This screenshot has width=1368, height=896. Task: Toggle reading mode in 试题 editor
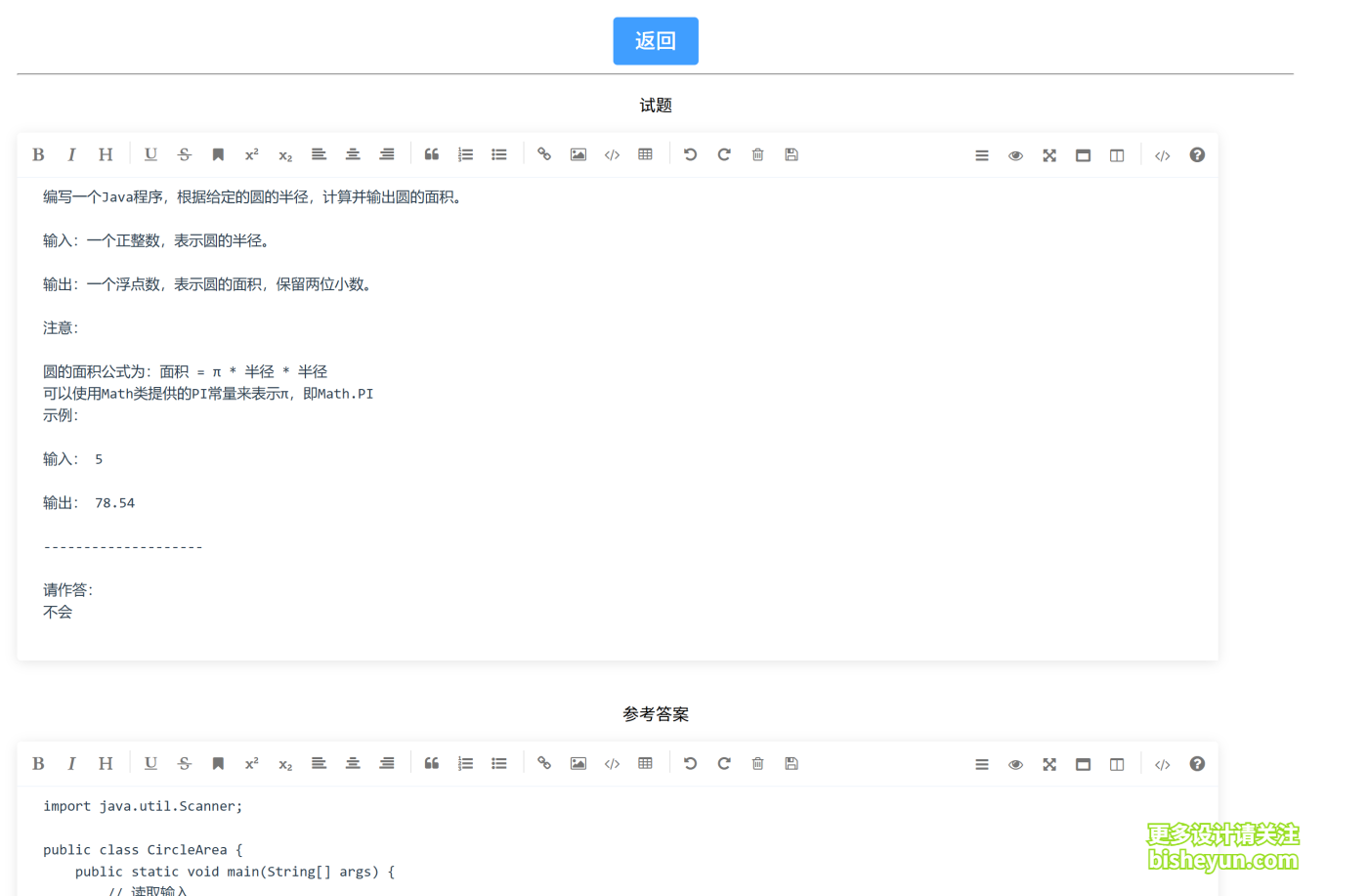[1083, 155]
